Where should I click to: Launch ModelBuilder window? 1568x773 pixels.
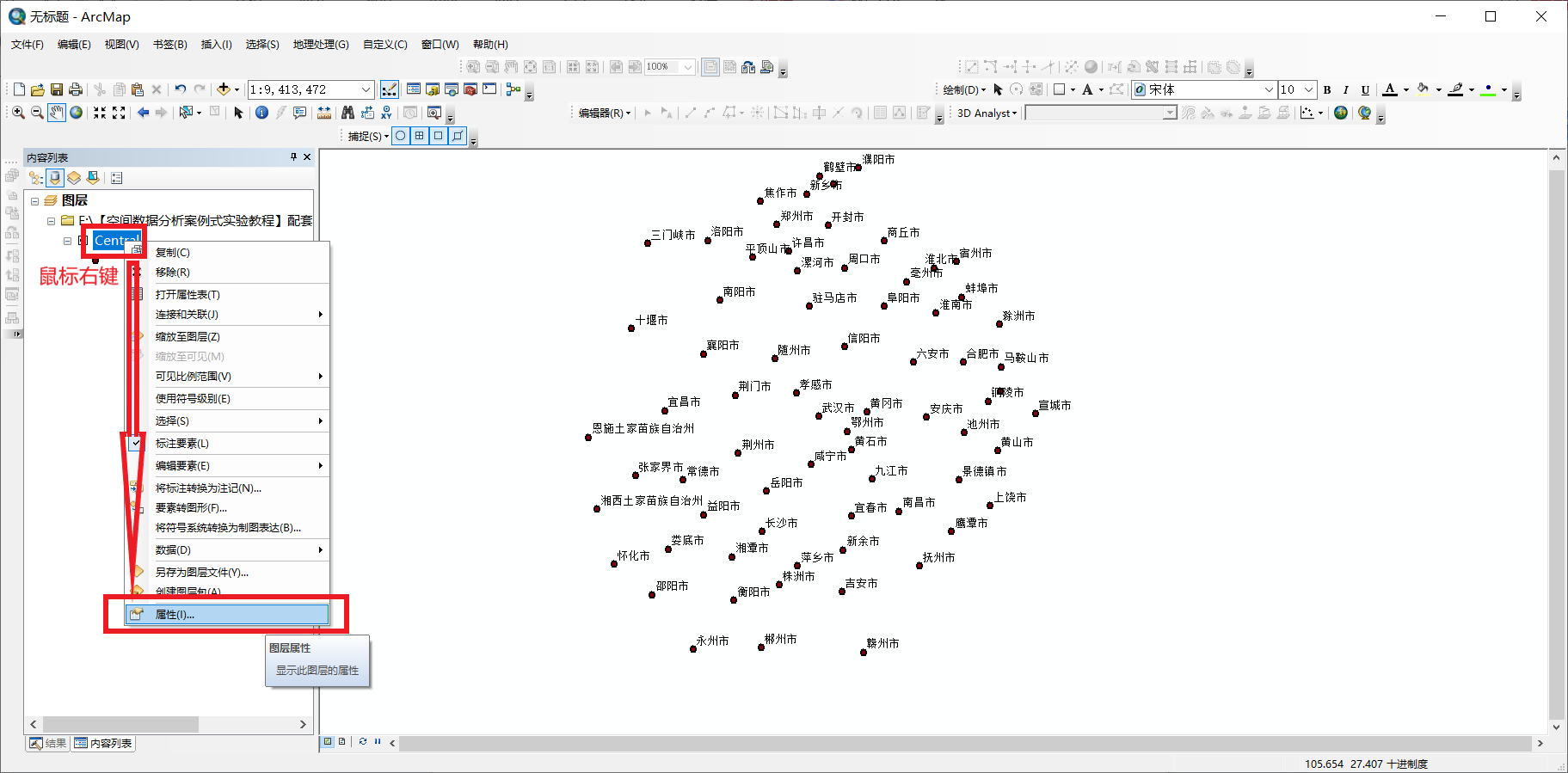tap(513, 89)
